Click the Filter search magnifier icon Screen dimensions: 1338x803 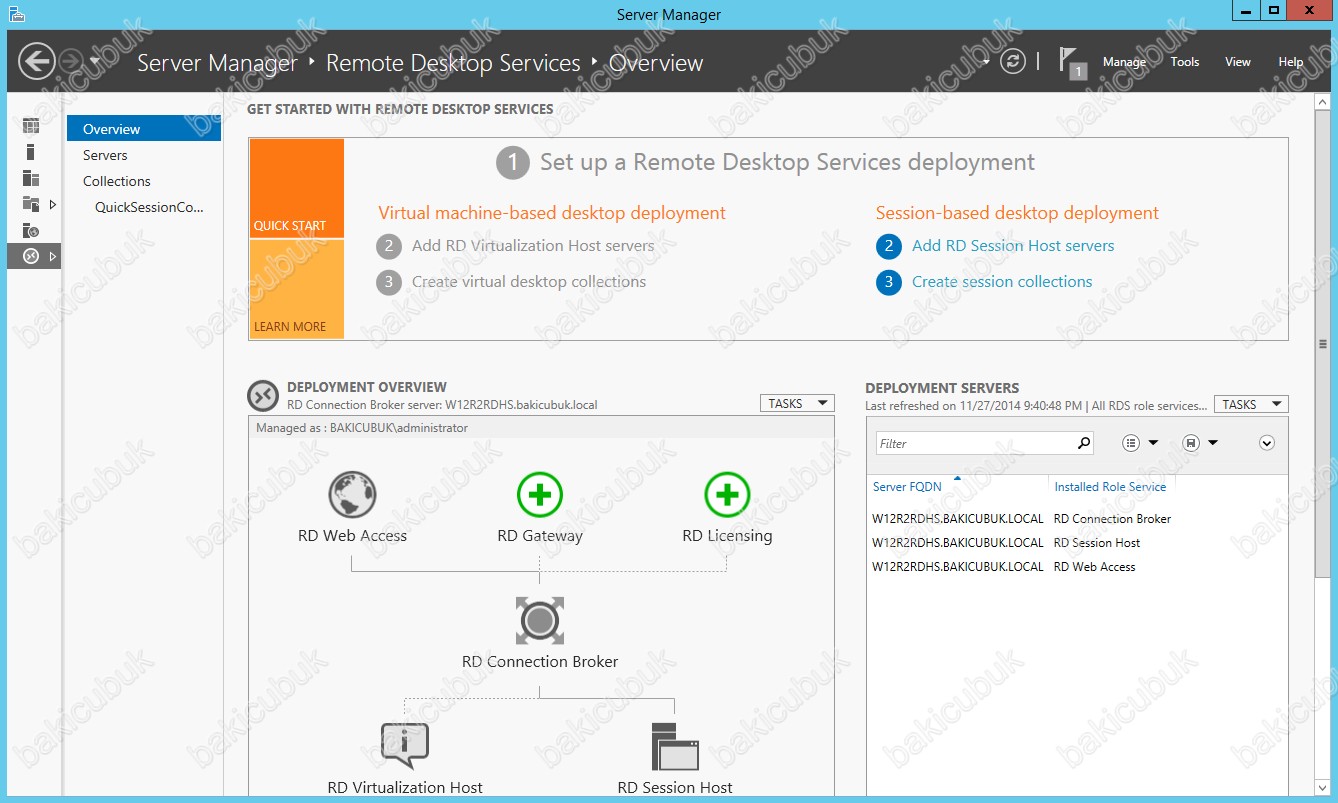[x=1083, y=443]
